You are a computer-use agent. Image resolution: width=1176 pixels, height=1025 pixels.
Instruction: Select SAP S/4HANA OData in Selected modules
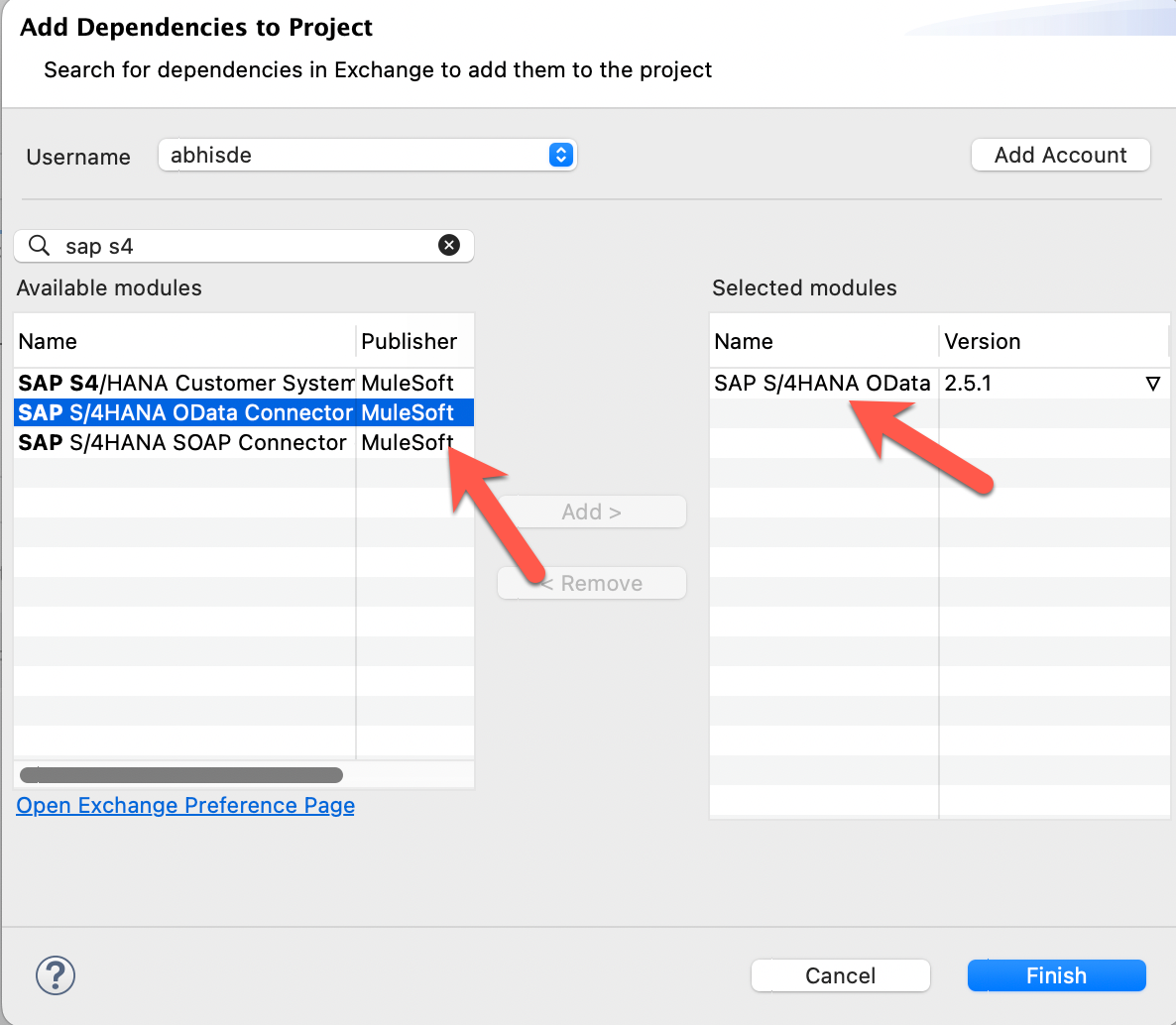pos(822,384)
